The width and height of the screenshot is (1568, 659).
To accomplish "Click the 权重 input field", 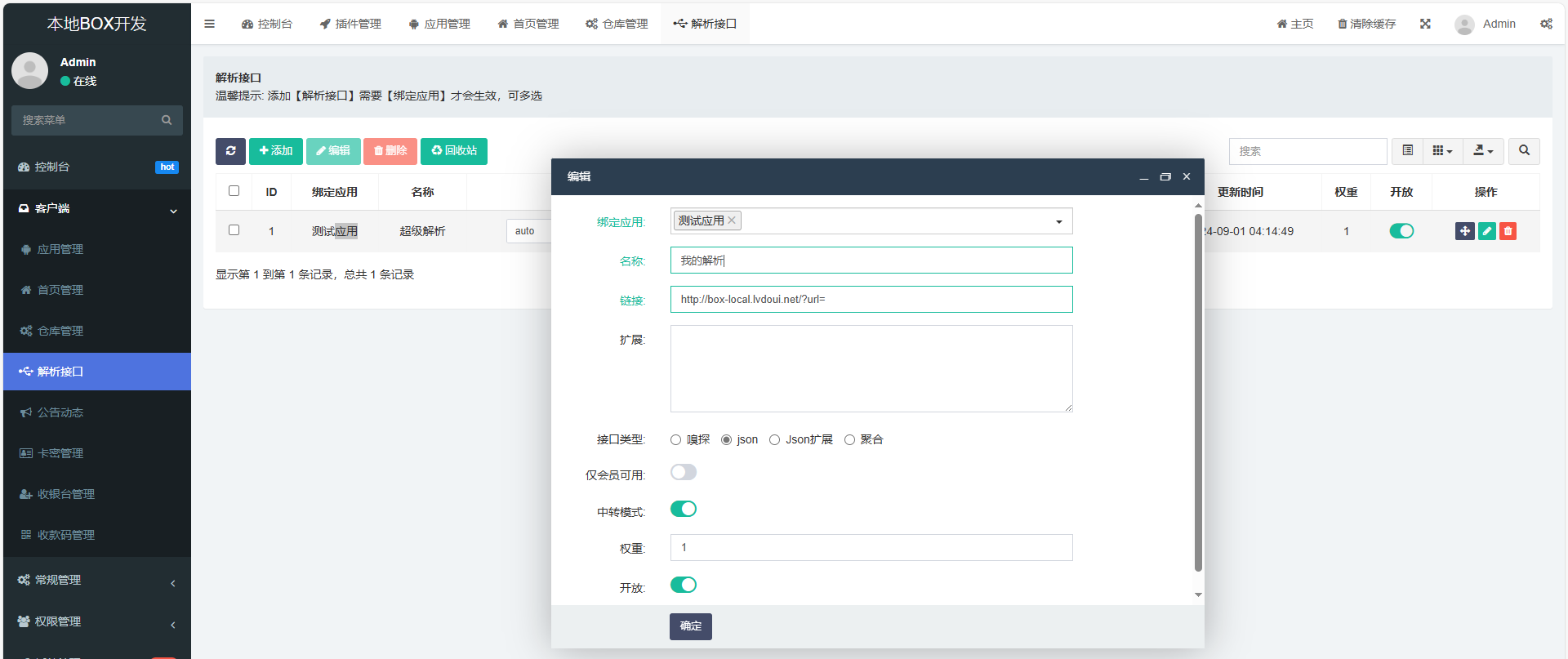I will pyautogui.click(x=871, y=548).
